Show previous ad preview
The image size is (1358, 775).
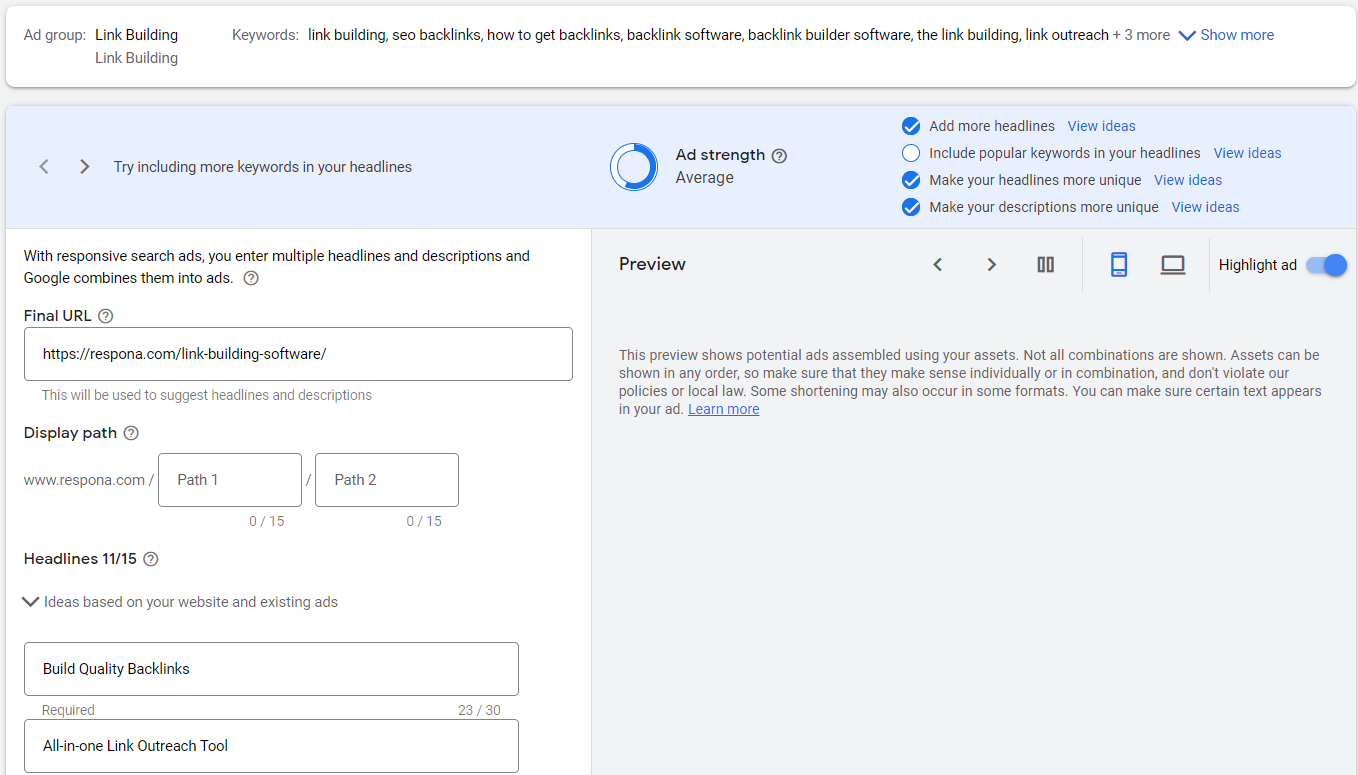point(938,265)
